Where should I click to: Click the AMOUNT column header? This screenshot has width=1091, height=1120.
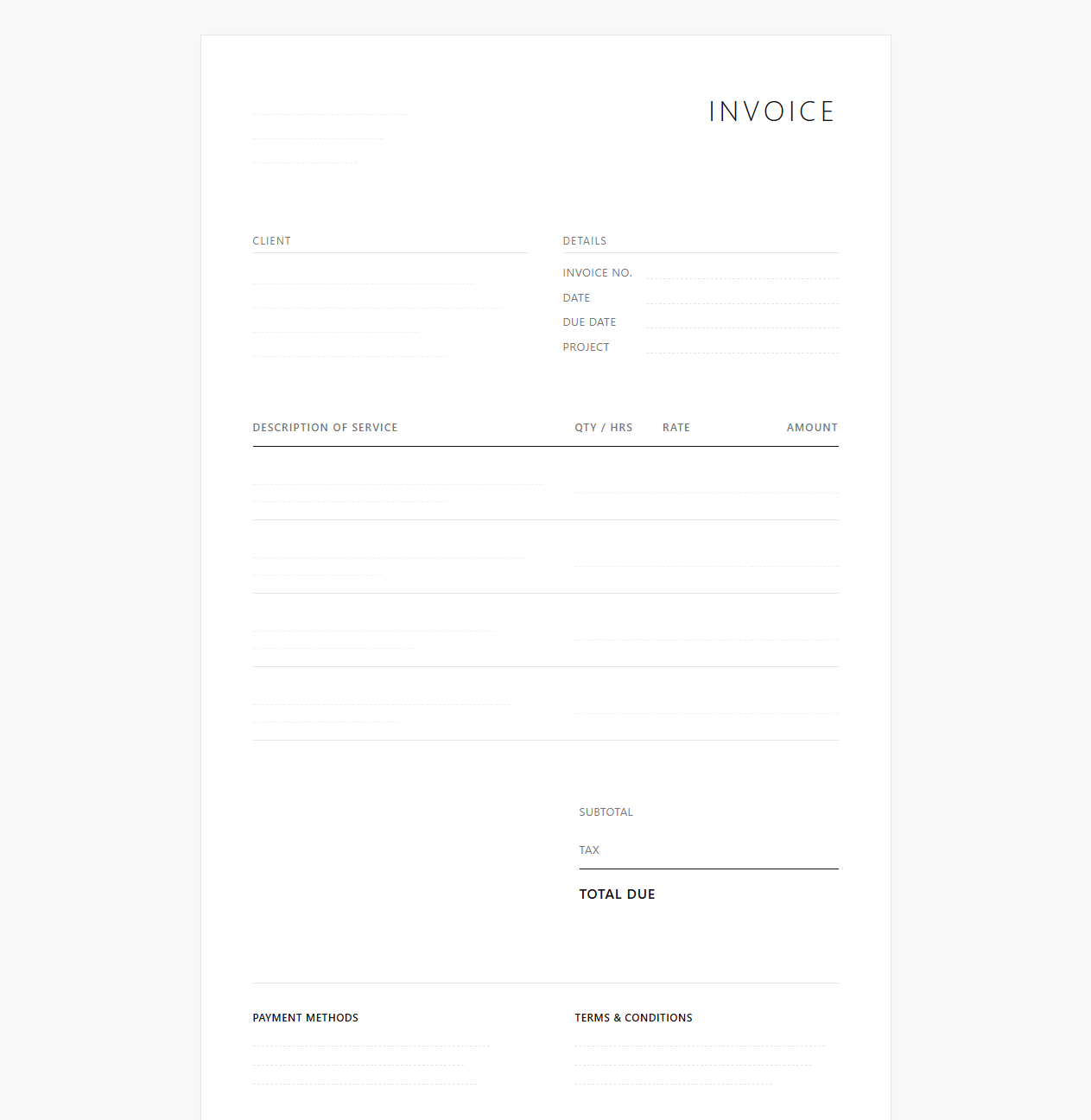pos(812,428)
